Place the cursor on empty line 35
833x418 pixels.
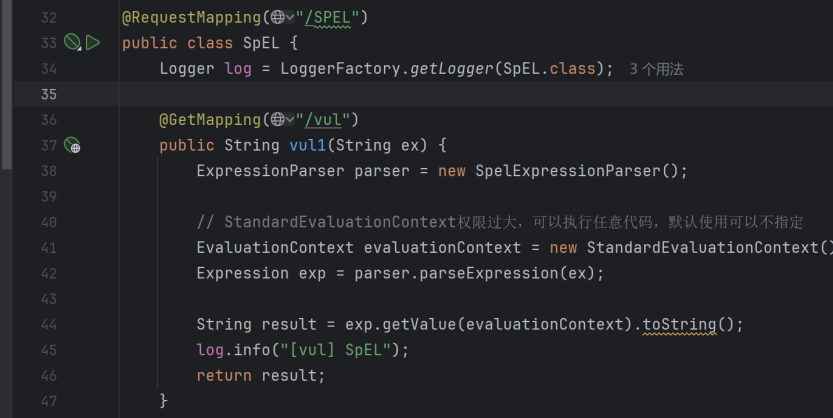coord(400,94)
